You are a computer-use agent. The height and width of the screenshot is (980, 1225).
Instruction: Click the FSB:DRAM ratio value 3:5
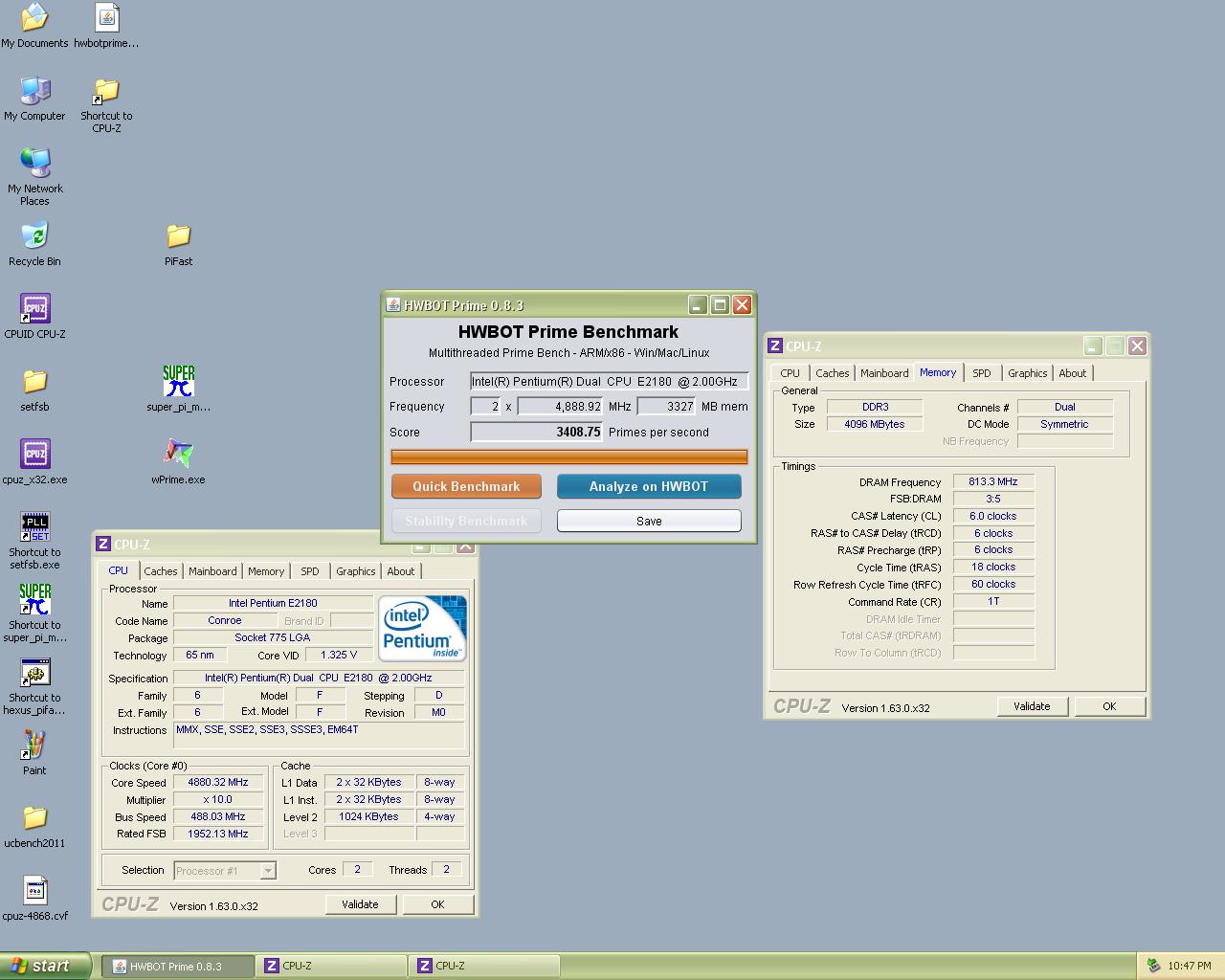(x=993, y=500)
